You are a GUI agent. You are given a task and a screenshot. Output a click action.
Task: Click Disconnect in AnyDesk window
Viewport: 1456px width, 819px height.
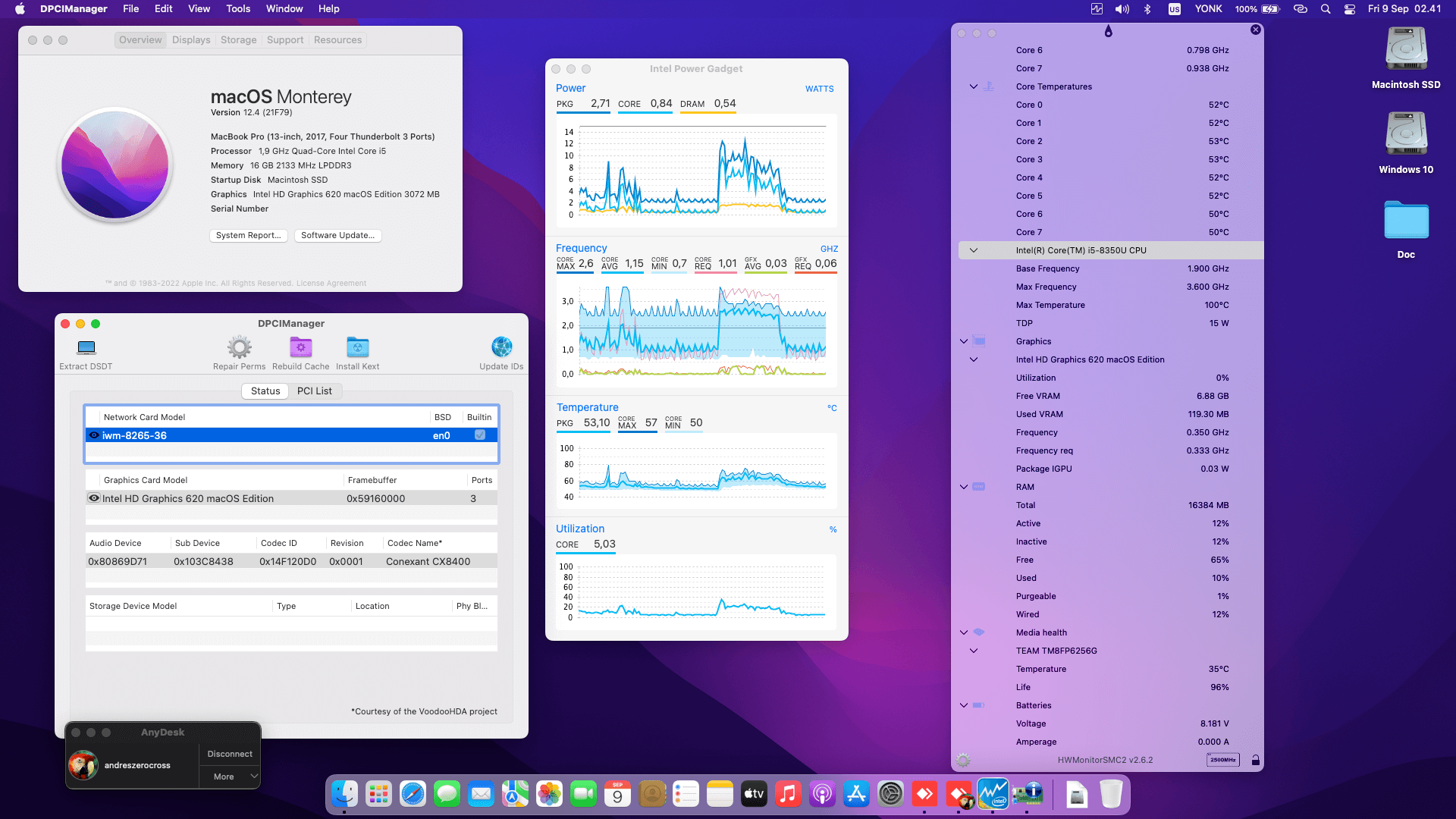pyautogui.click(x=230, y=754)
